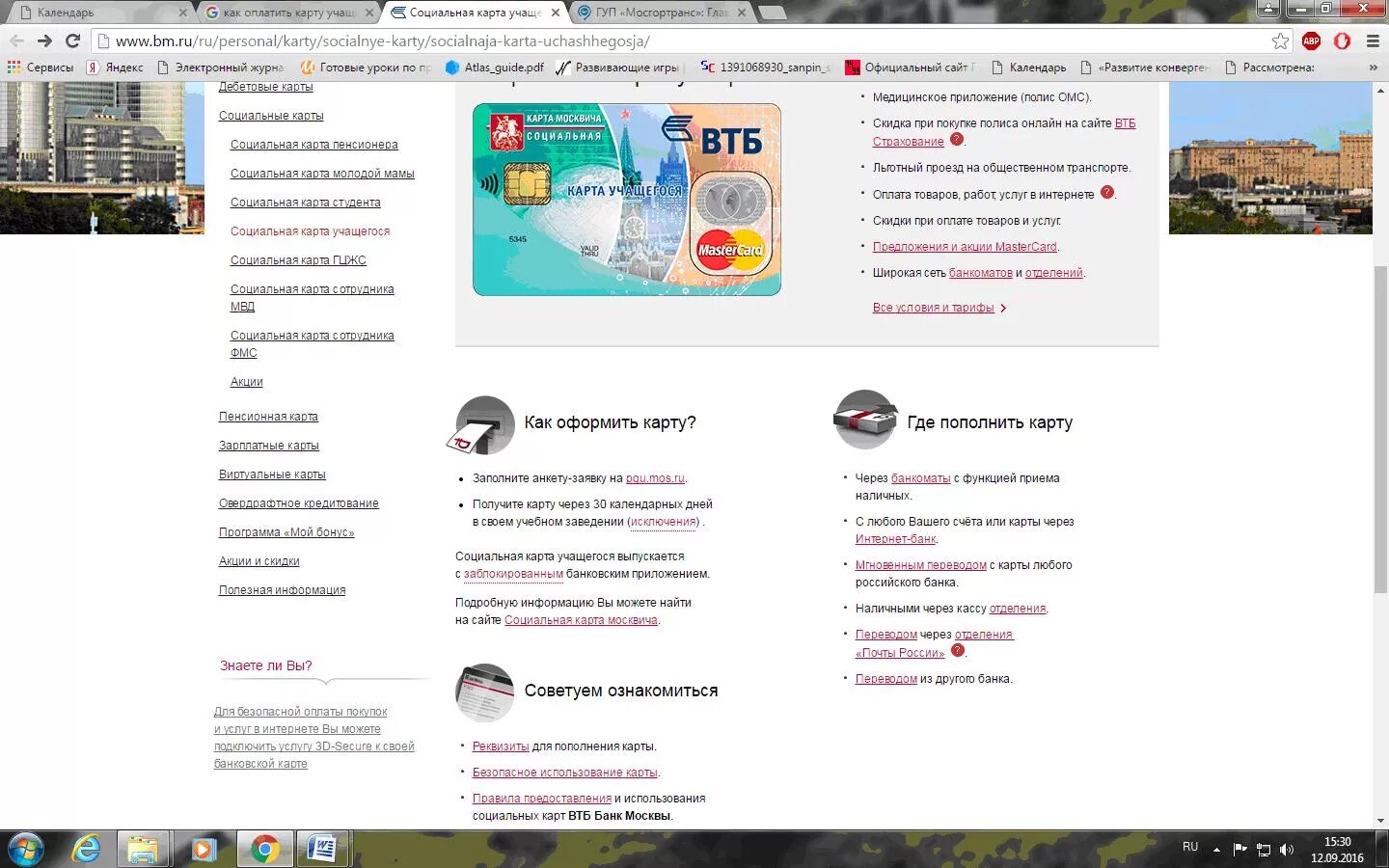1389x868 pixels.
Task: Open Полезная информация sidebar link
Action: pyautogui.click(x=282, y=590)
